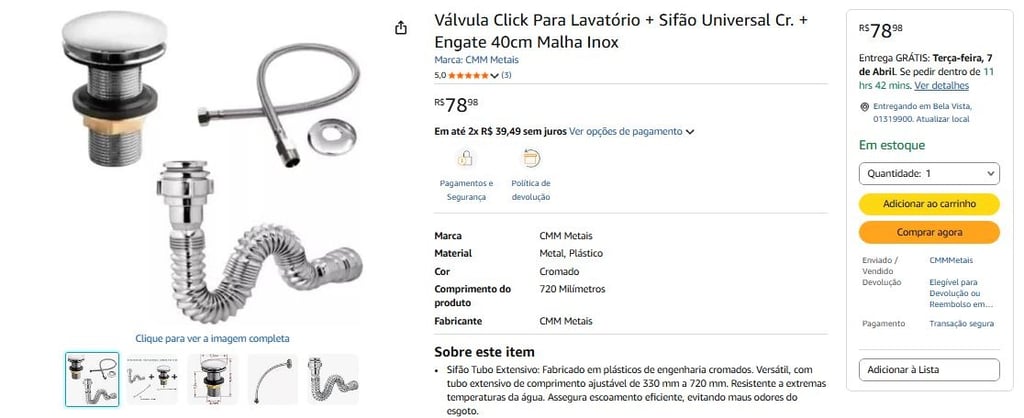Select first thumbnail with full kit

(92, 379)
